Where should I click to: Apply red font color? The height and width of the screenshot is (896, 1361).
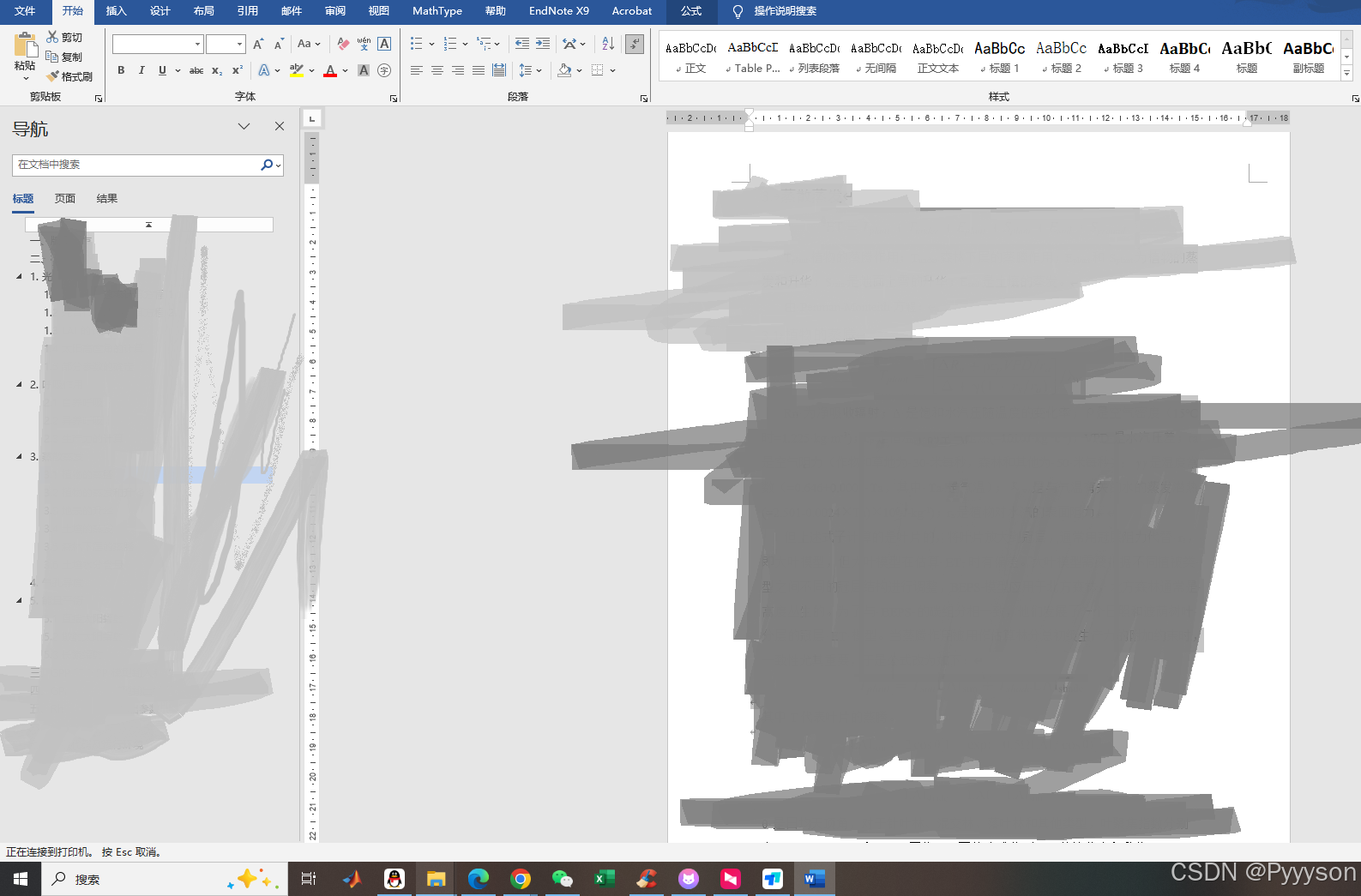[x=330, y=70]
